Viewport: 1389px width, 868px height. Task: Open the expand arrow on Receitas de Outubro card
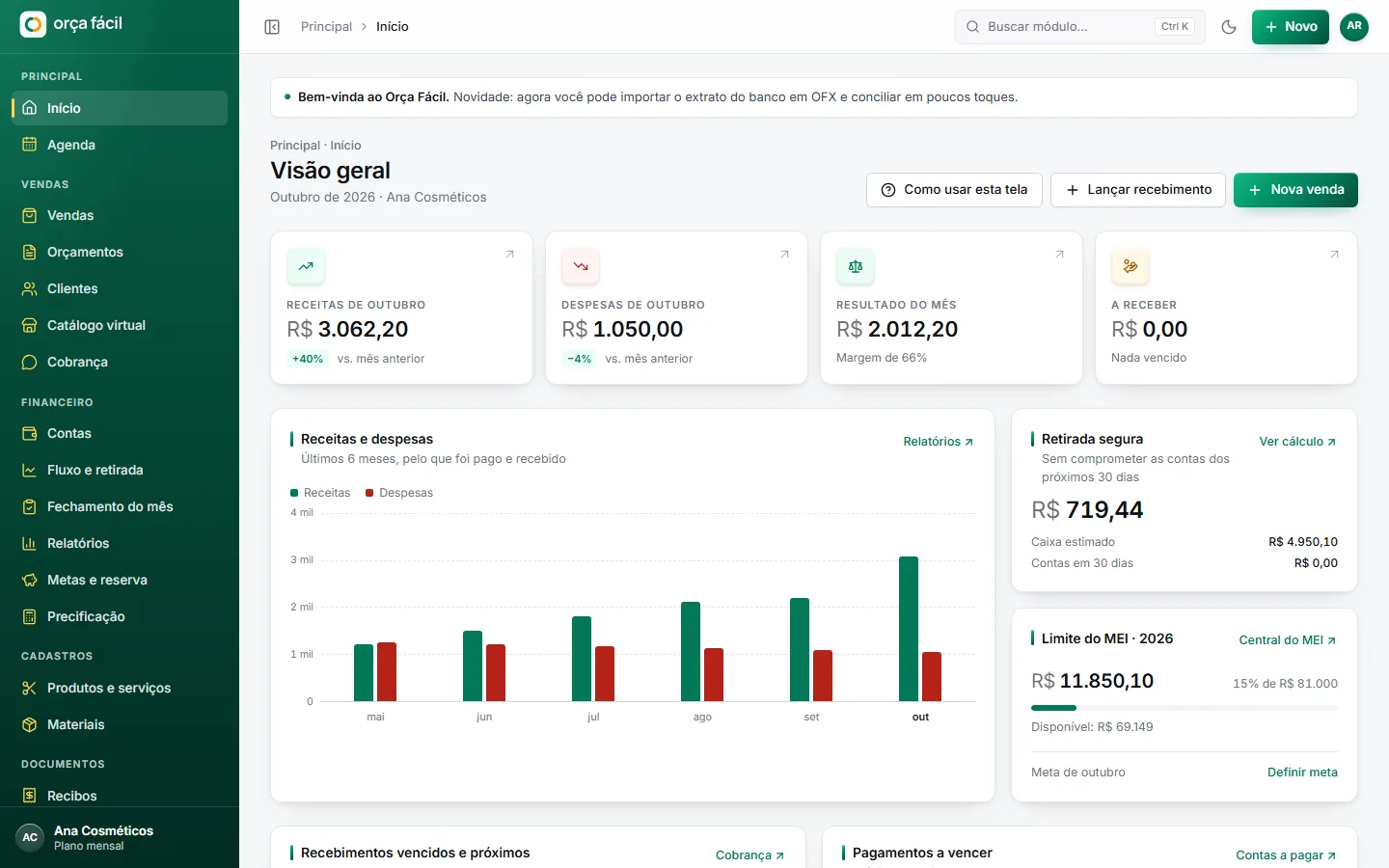click(510, 255)
